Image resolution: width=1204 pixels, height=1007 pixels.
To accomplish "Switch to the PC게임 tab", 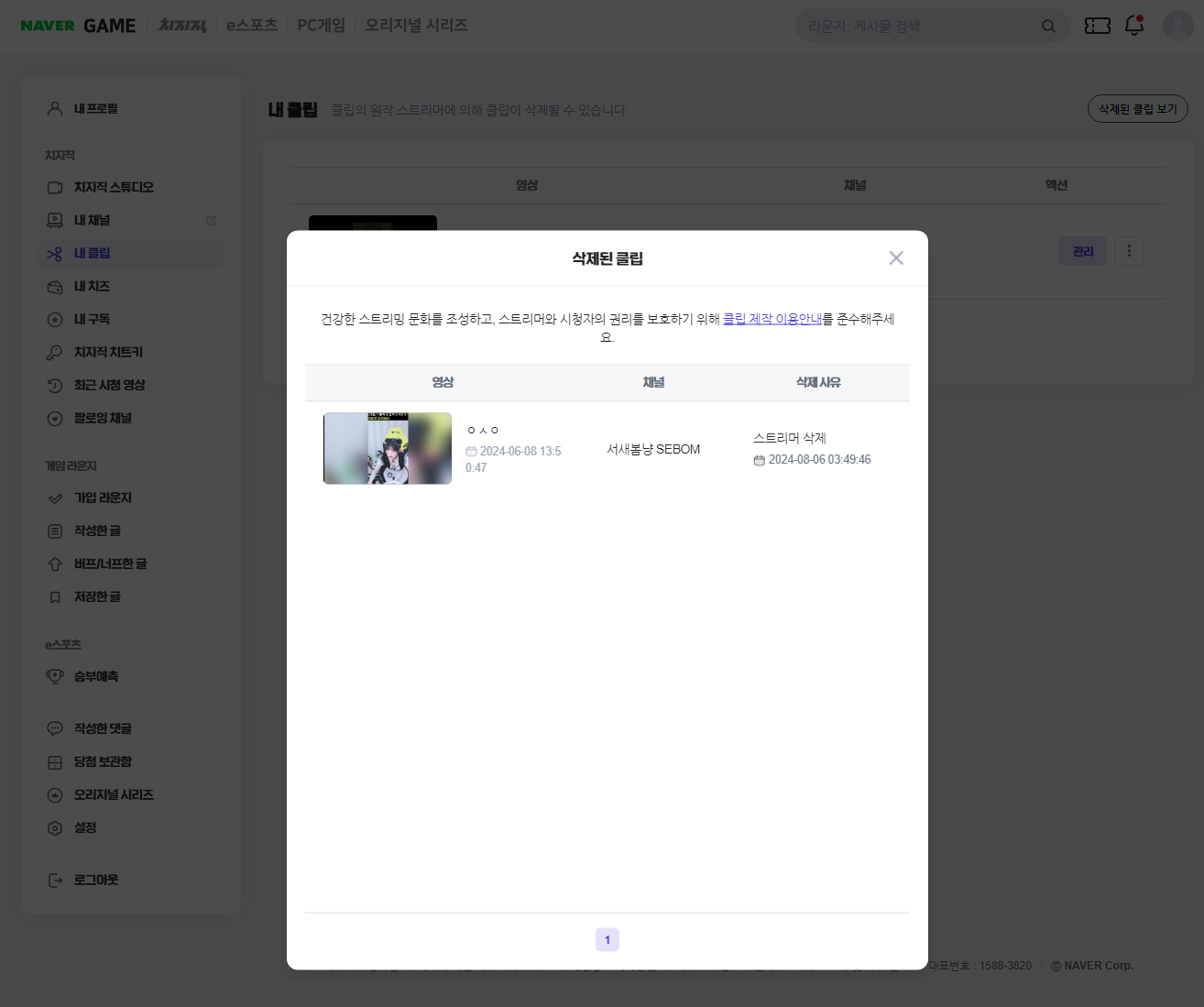I will (x=321, y=26).
